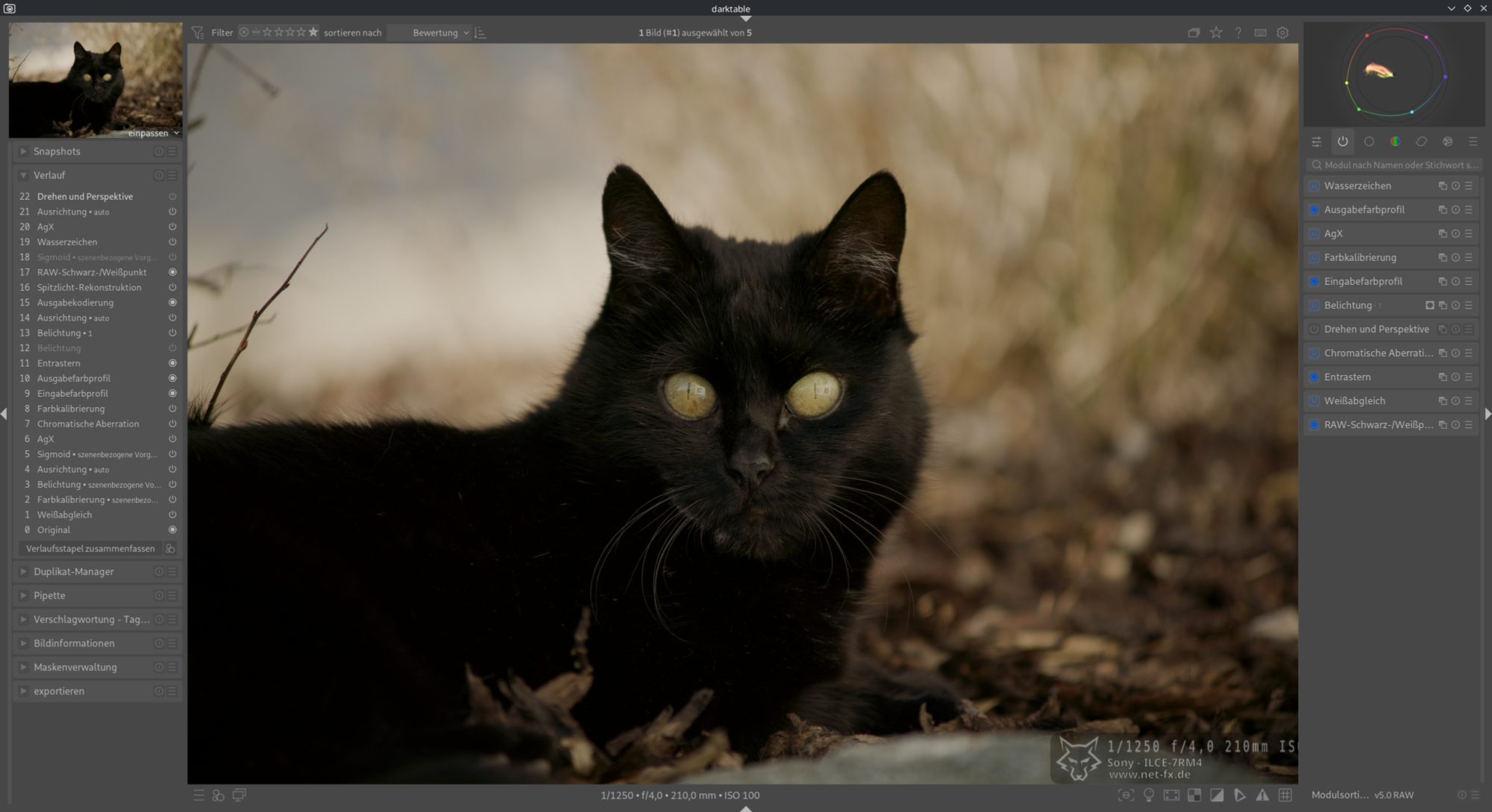1492x812 pixels.
Task: Open the presets menu of the Belichtung module
Action: 1468,305
